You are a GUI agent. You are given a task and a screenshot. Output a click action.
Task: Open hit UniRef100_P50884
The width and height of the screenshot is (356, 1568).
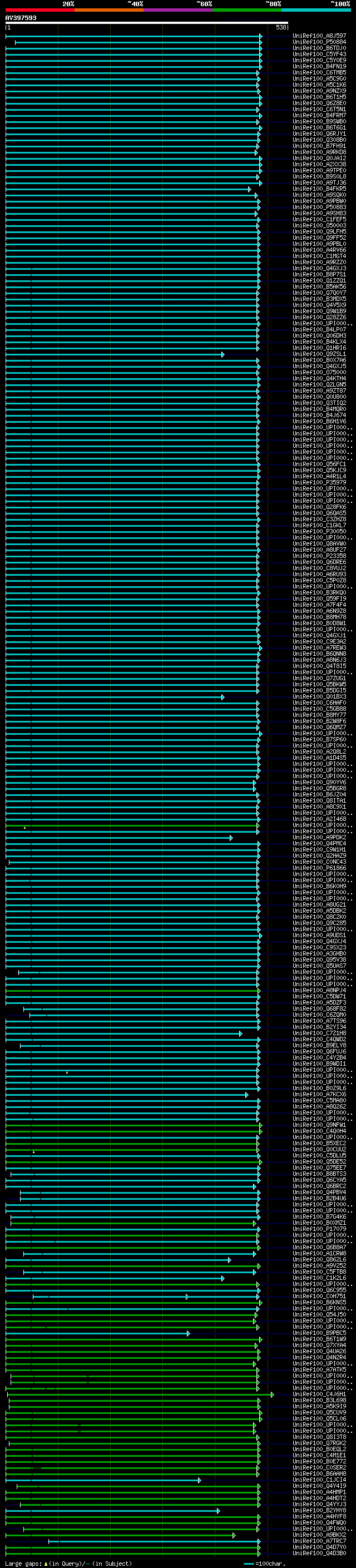319,42
